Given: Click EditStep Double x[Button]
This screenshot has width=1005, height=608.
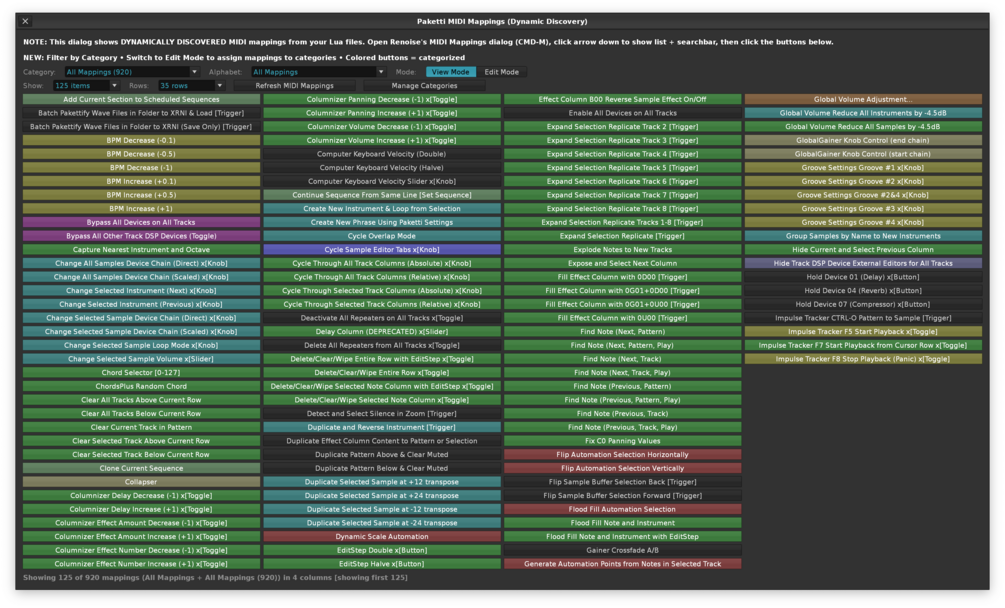Looking at the screenshot, I should (382, 550).
